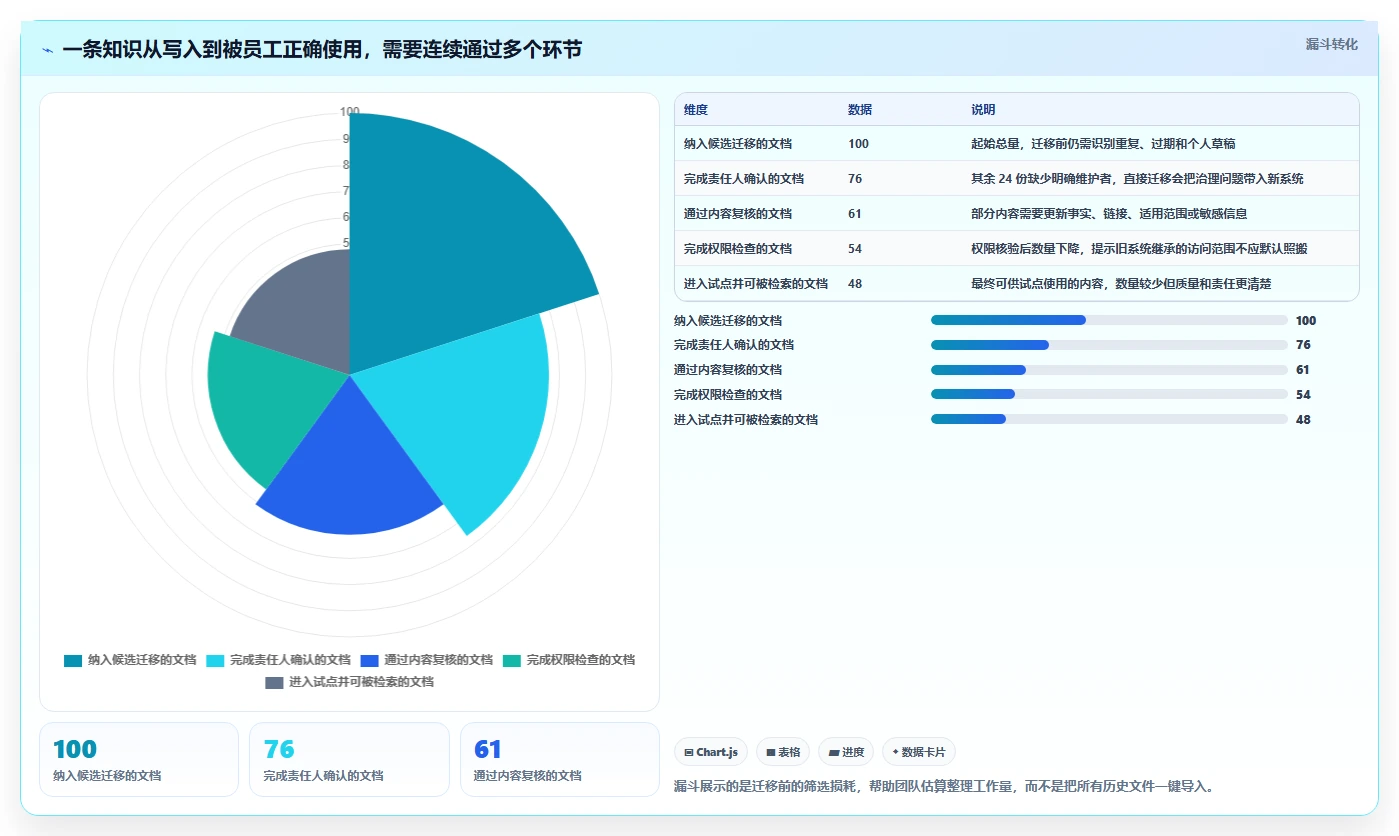Click progress bar for 完成责任人确认的文档
Screen dimensions: 1399x836
tap(1109, 345)
